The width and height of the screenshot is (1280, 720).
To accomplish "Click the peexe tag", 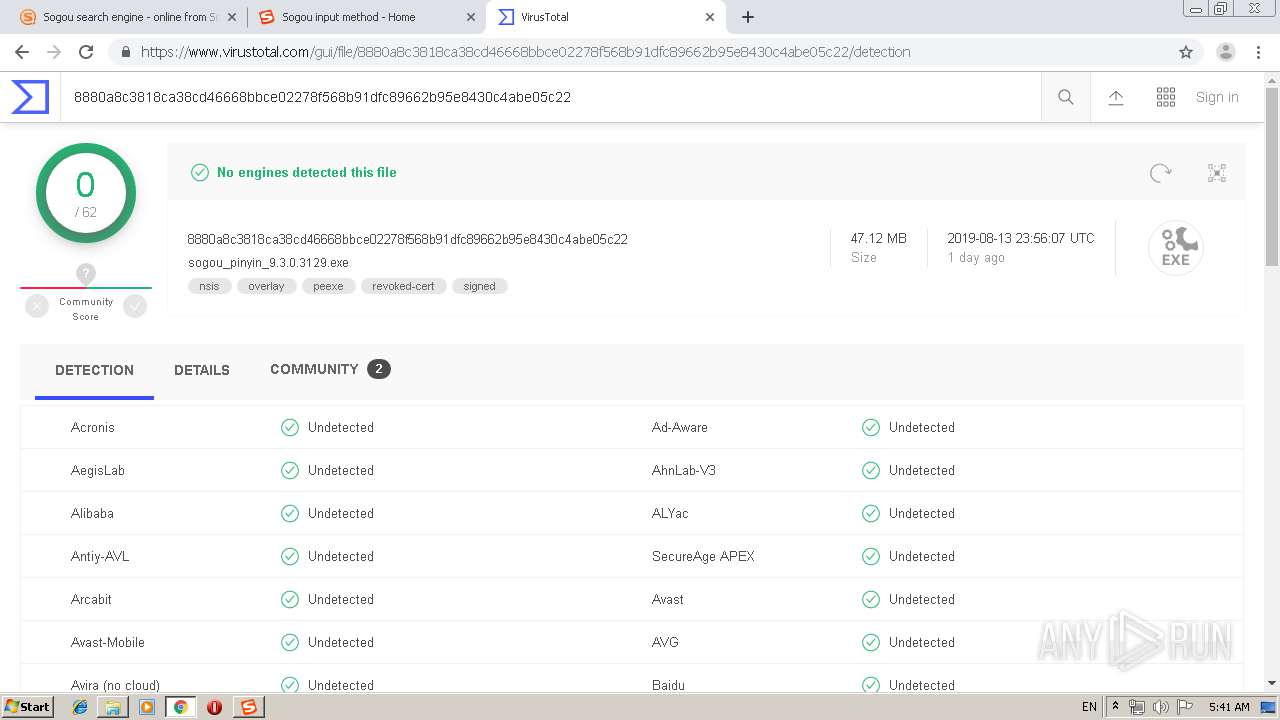I will pyautogui.click(x=328, y=286).
